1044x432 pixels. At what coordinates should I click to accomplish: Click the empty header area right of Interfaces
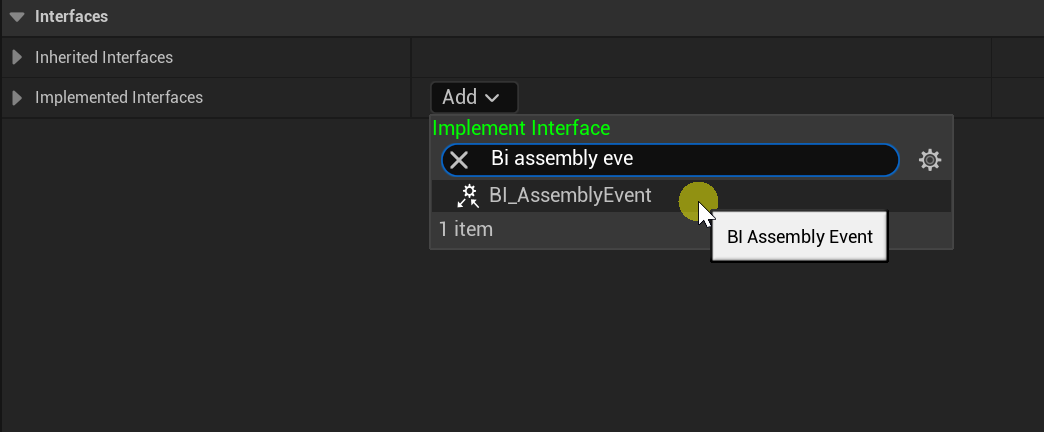[x=600, y=17]
